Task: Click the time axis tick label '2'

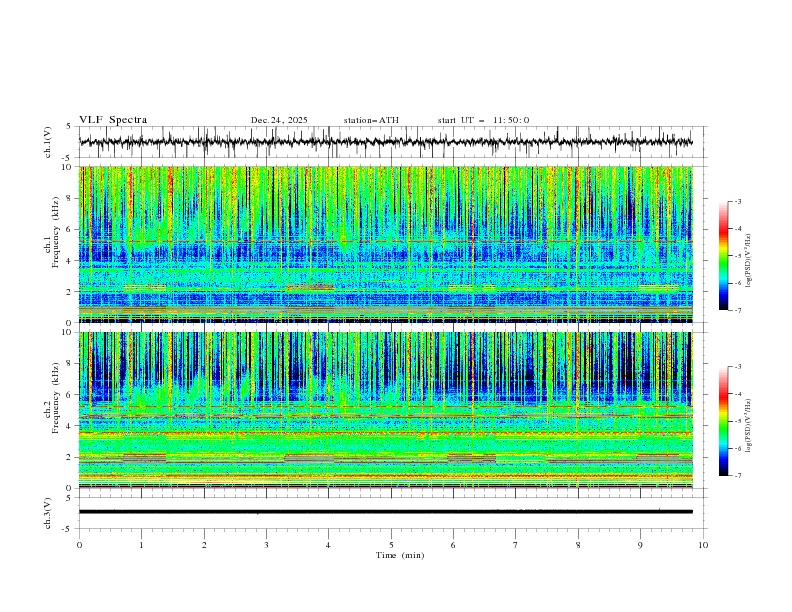Action: (x=204, y=545)
